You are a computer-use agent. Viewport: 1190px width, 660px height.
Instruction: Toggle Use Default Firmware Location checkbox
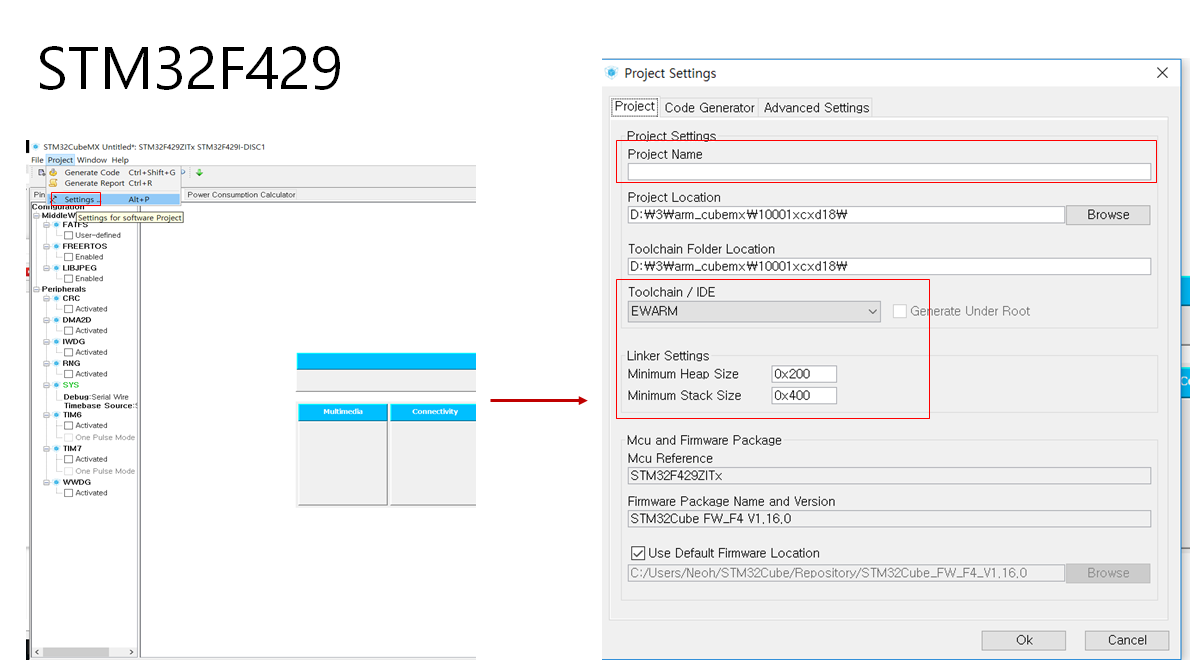click(638, 553)
